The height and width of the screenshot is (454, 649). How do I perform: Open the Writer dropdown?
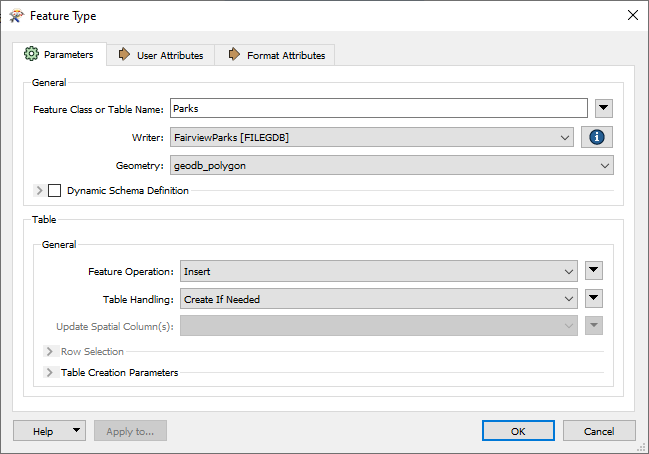click(x=372, y=137)
